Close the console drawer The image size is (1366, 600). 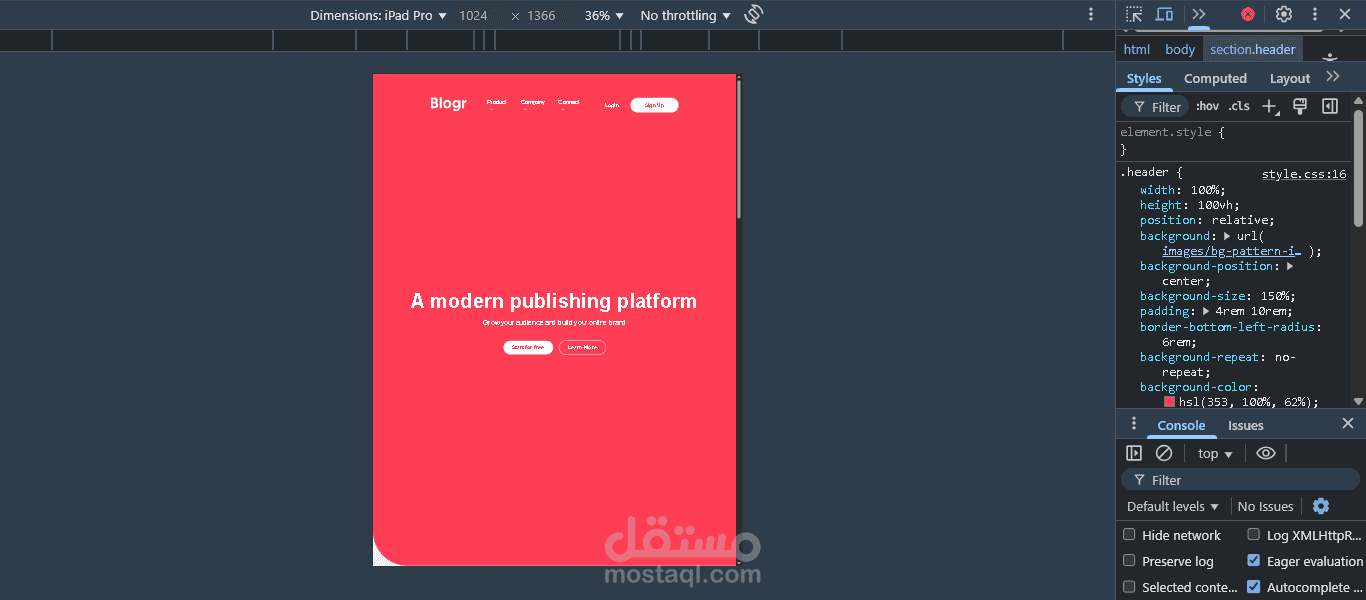coord(1347,424)
